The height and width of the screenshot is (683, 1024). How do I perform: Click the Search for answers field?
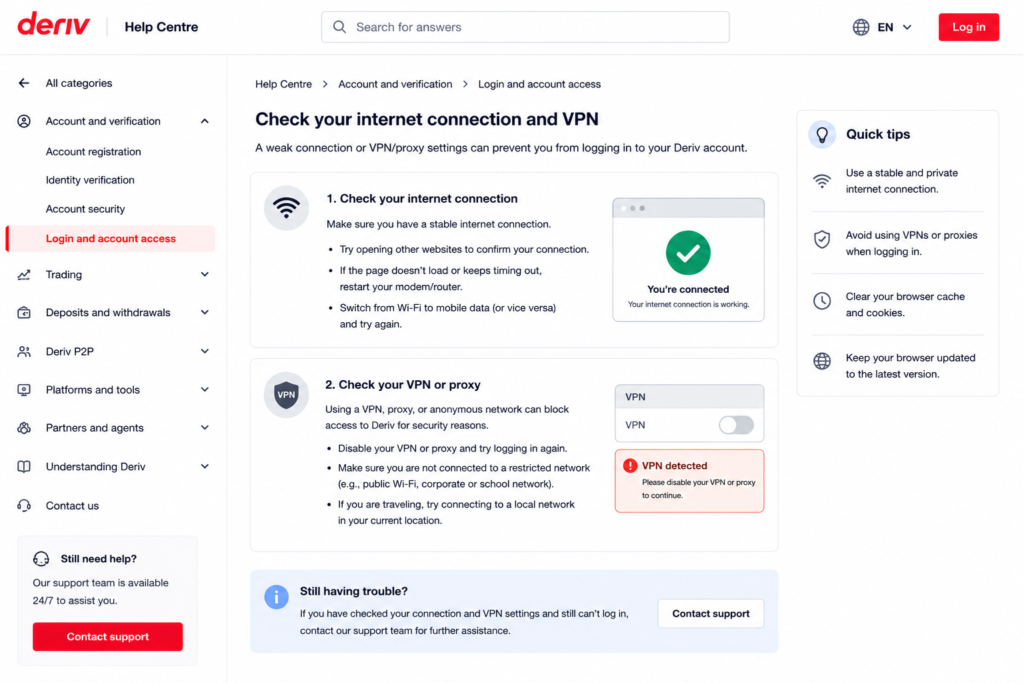coord(525,27)
